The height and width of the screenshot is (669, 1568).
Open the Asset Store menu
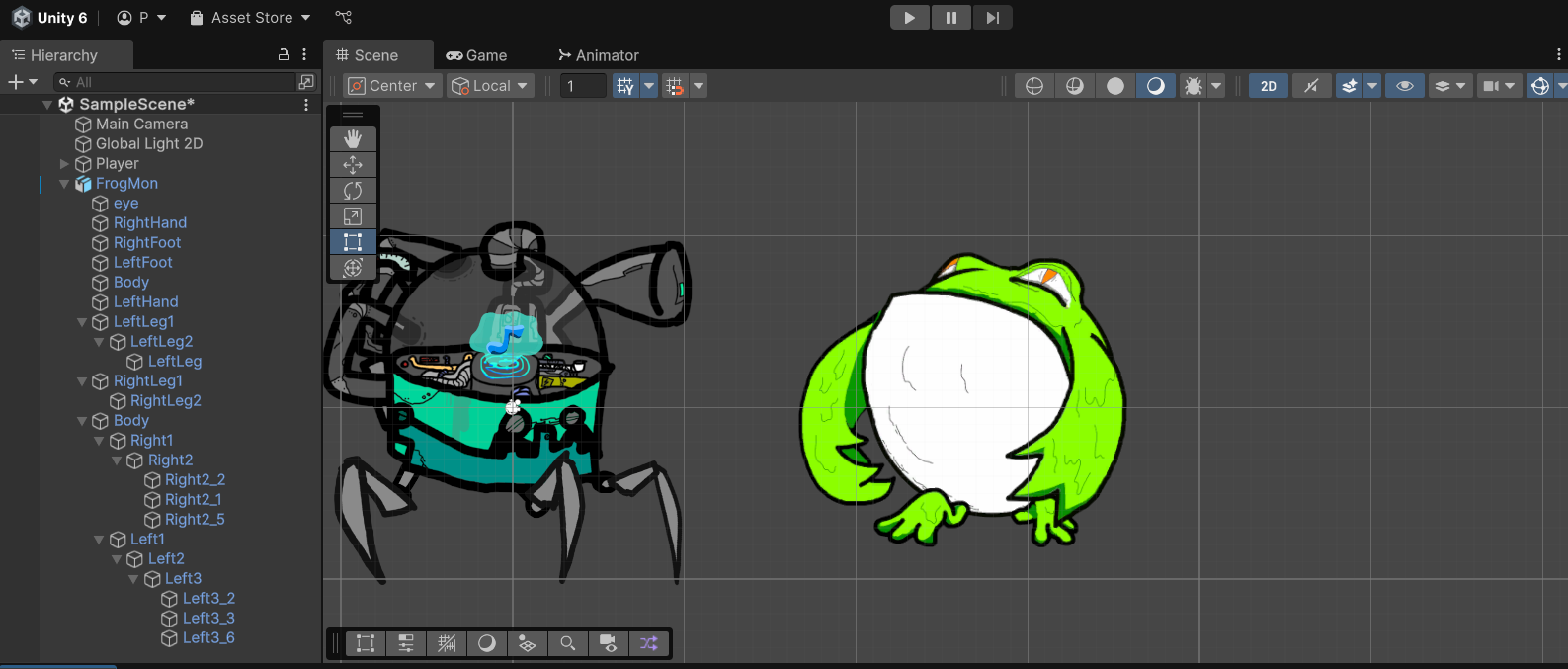250,18
